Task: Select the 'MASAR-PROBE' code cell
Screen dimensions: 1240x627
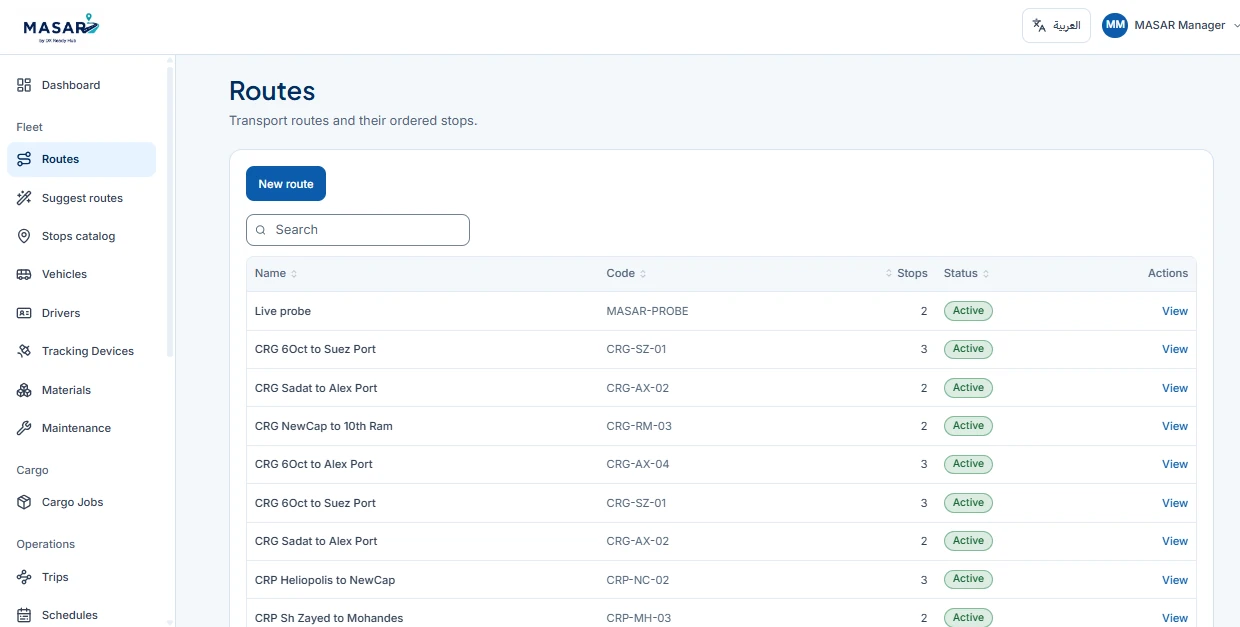Action: pyautogui.click(x=647, y=311)
